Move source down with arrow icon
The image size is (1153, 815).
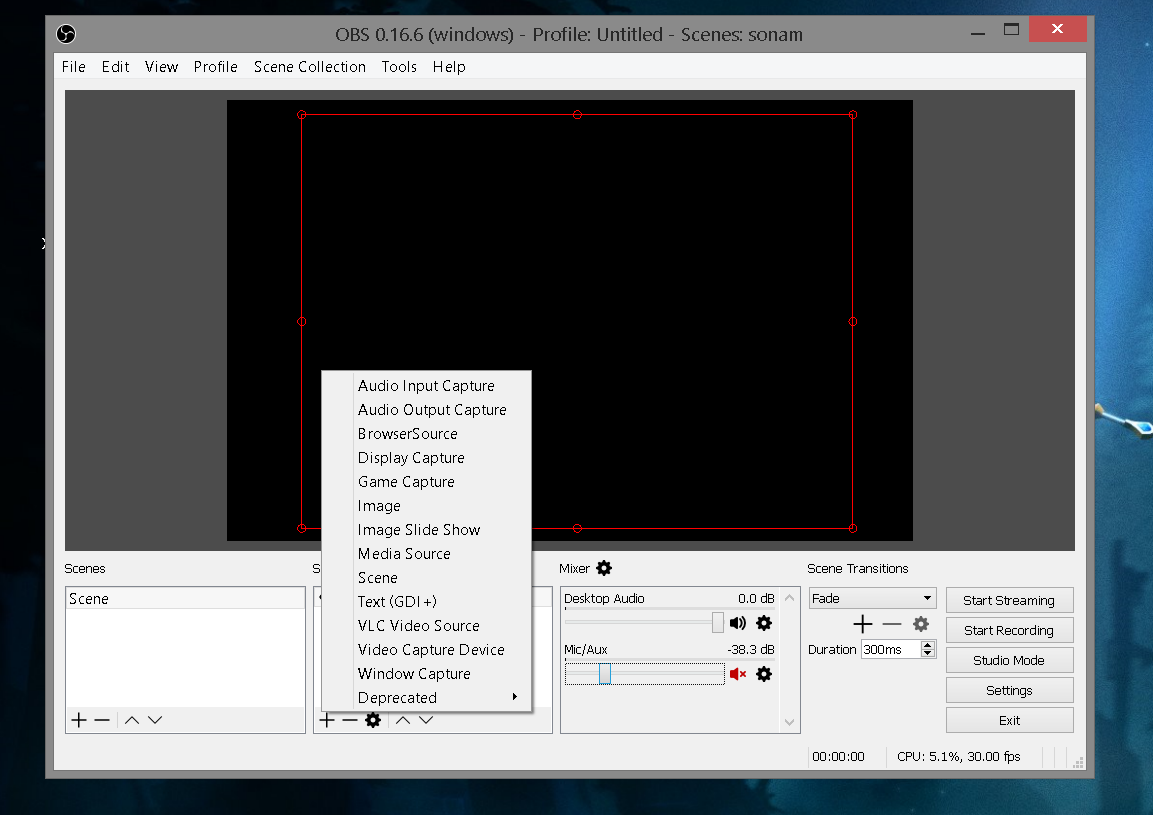coord(426,720)
